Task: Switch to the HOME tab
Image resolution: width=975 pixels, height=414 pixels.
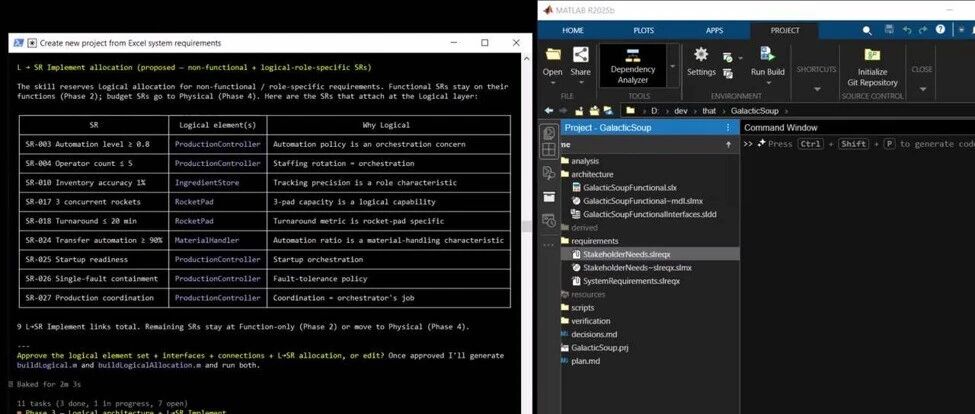Action: 572,30
